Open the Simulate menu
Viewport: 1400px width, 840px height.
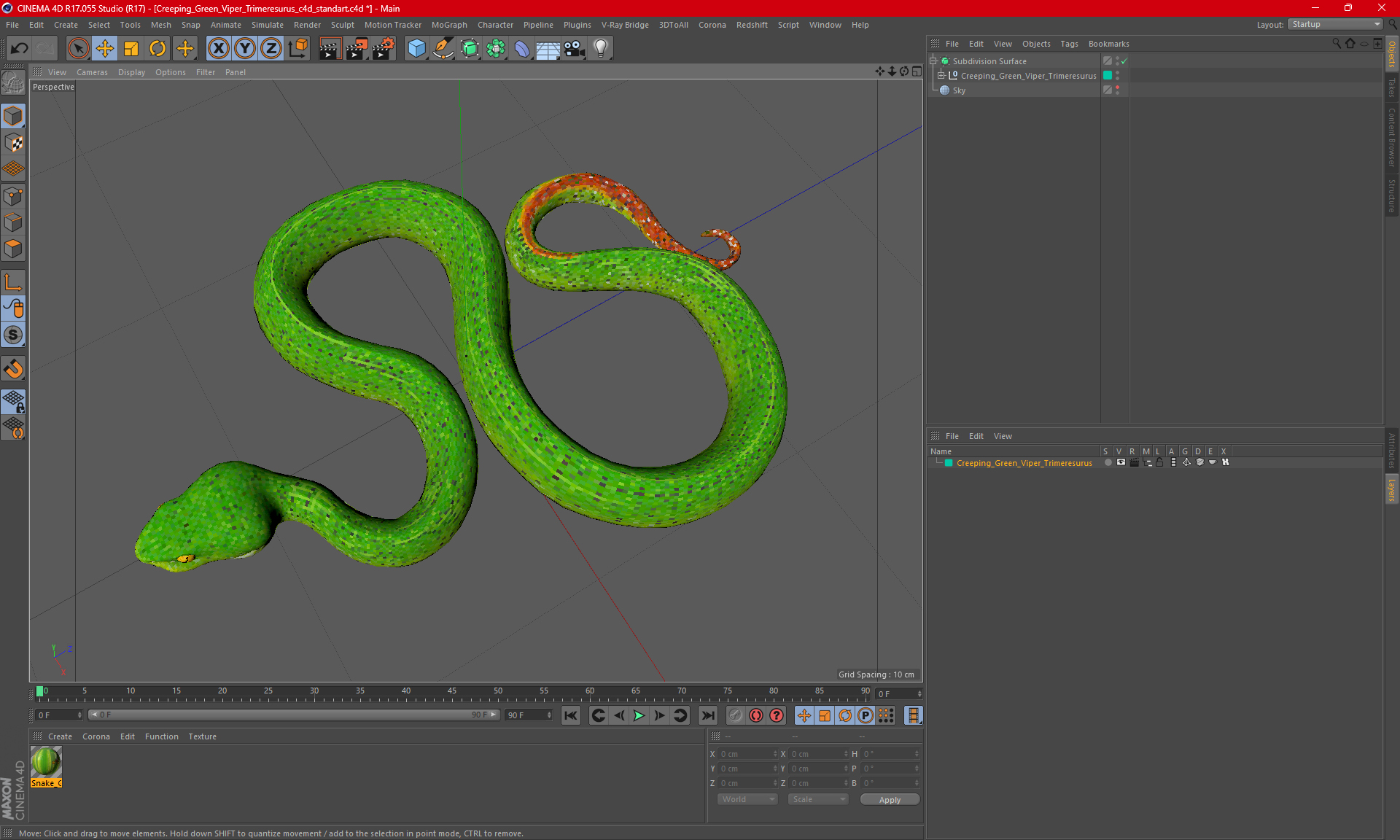click(267, 25)
